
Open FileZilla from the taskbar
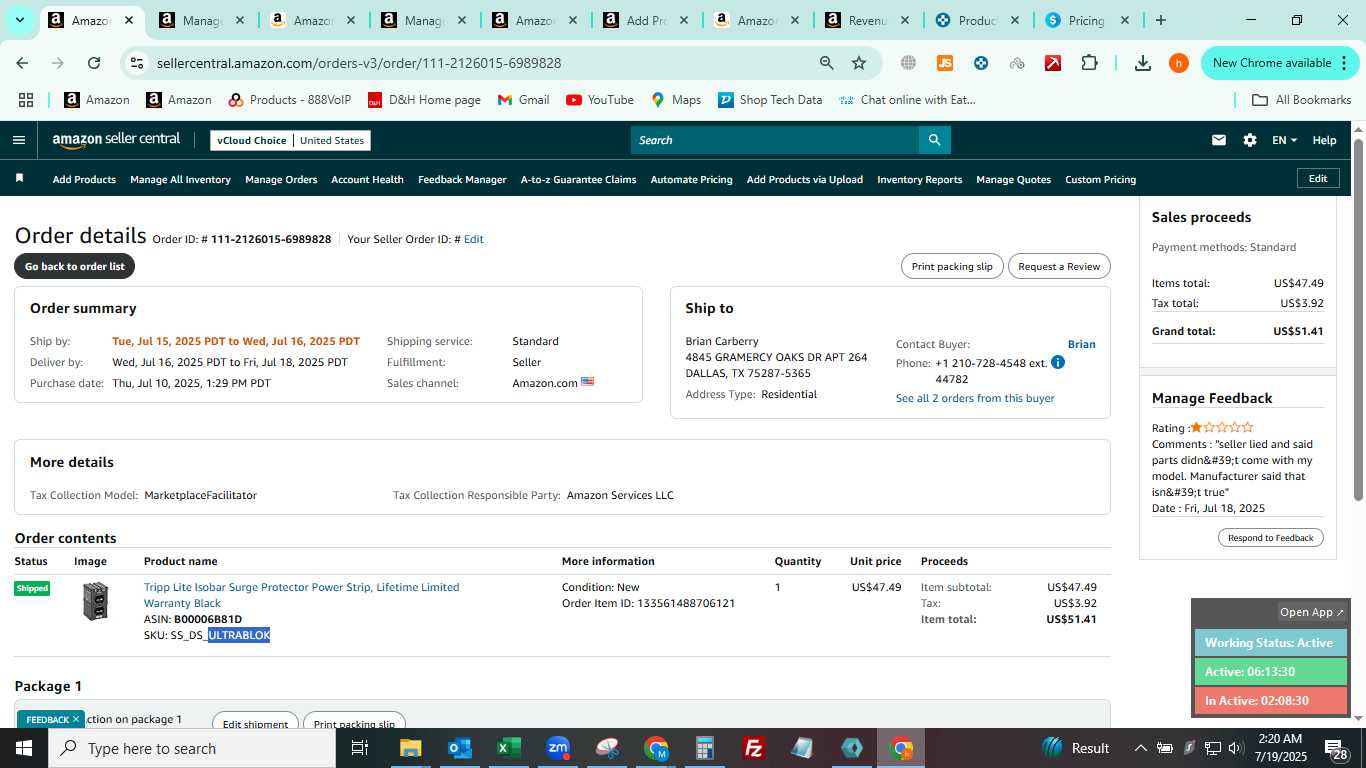click(x=754, y=748)
